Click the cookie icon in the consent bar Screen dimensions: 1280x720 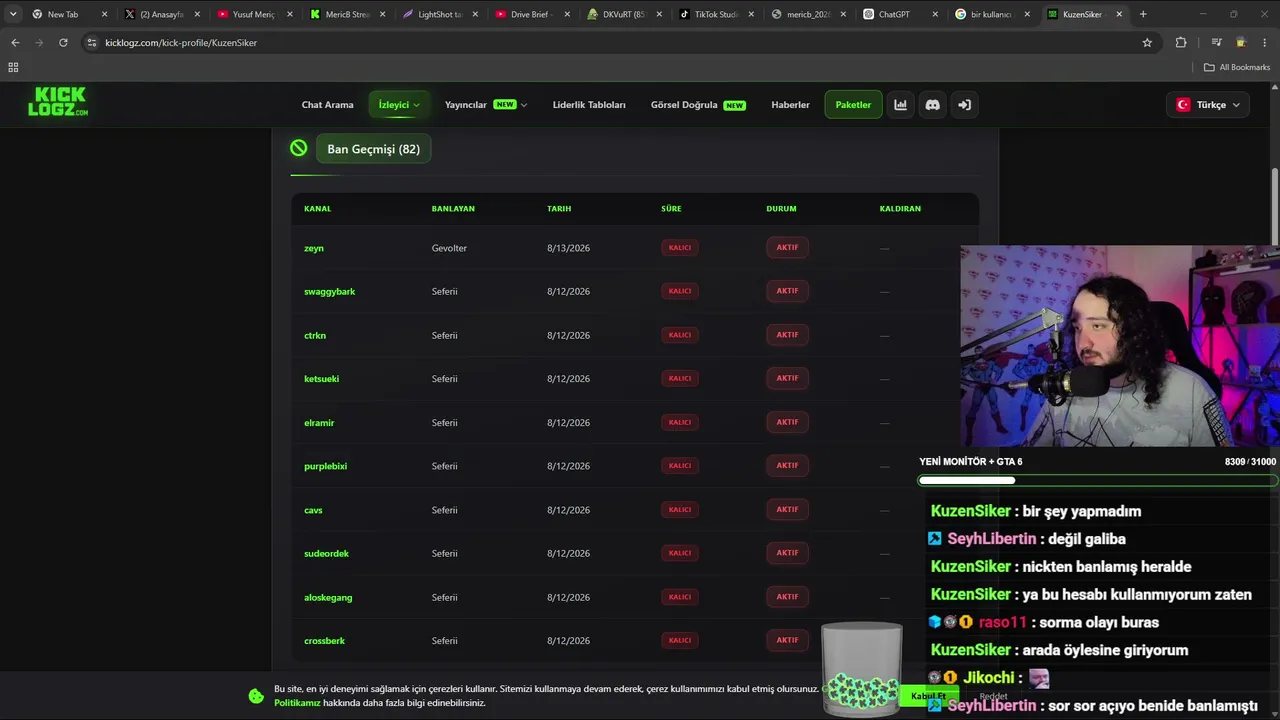tap(256, 696)
